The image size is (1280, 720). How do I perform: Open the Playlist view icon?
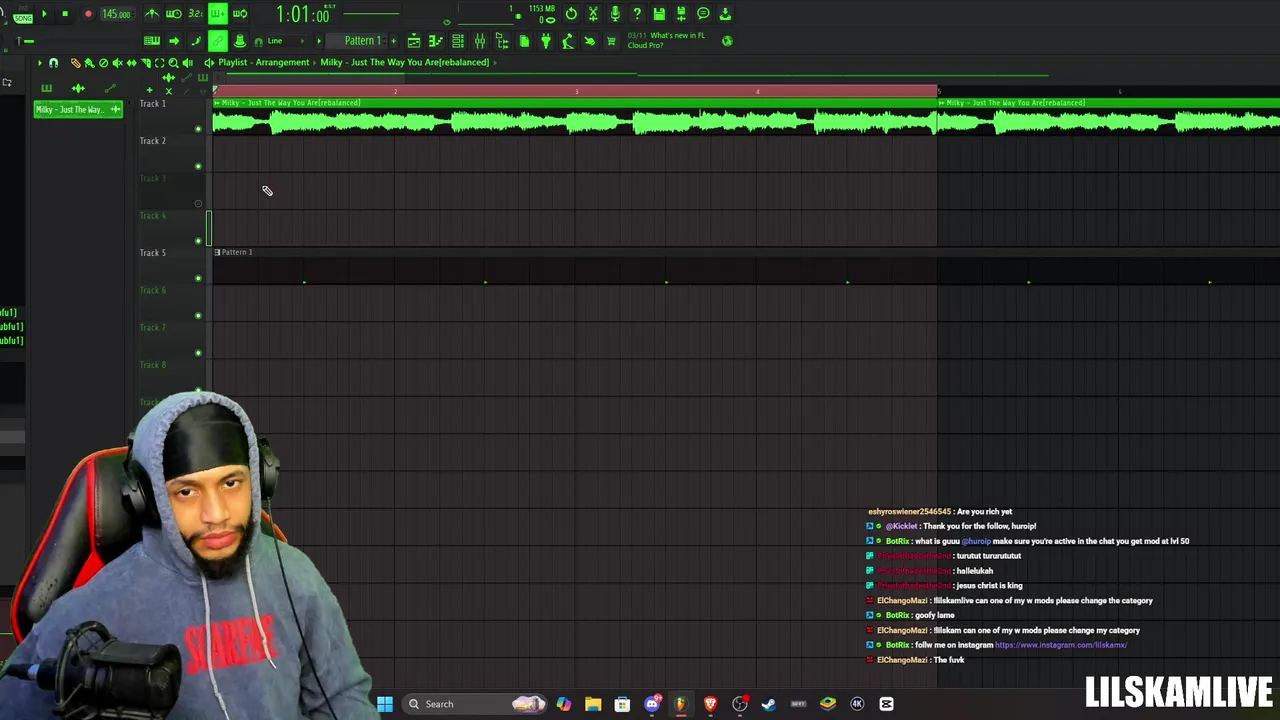(414, 41)
